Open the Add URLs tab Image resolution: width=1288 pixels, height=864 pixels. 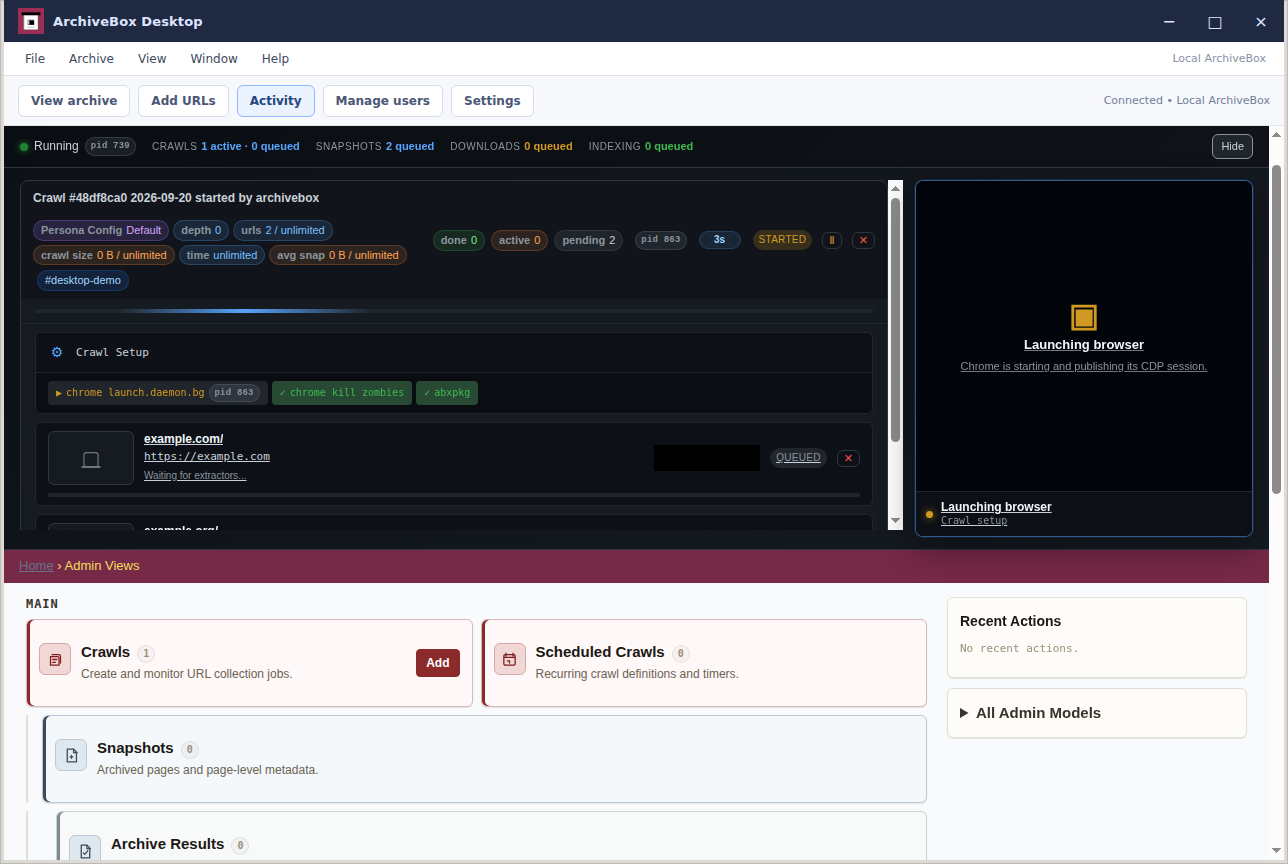coord(183,101)
